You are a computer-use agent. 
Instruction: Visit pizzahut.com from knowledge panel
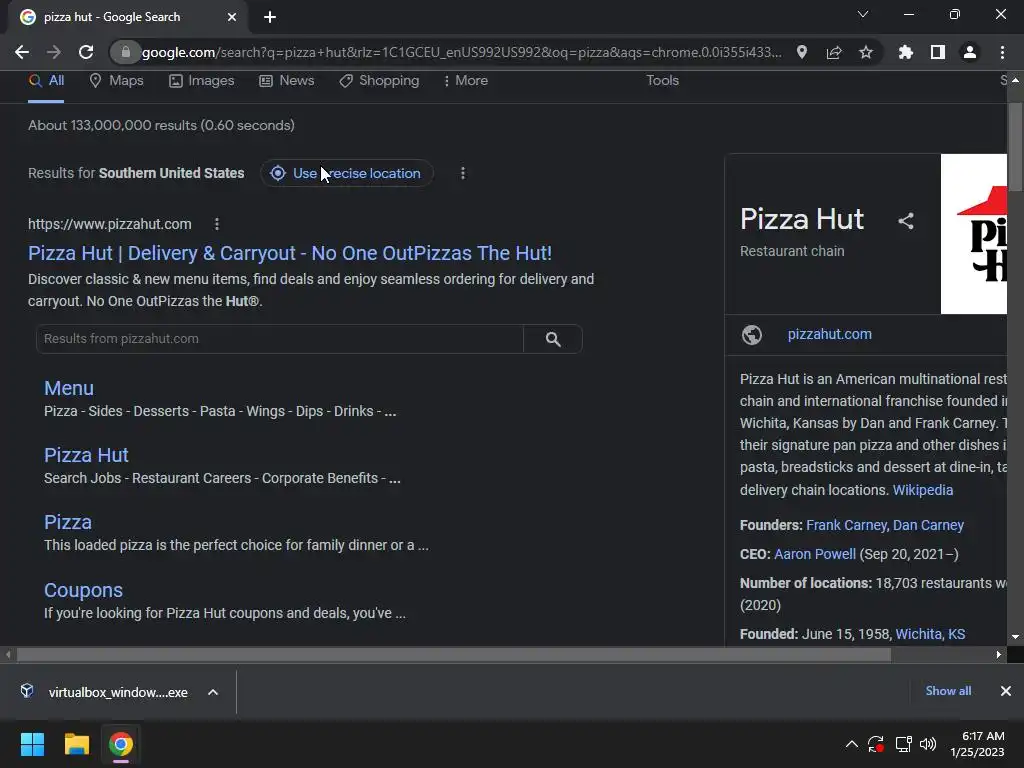pos(829,334)
